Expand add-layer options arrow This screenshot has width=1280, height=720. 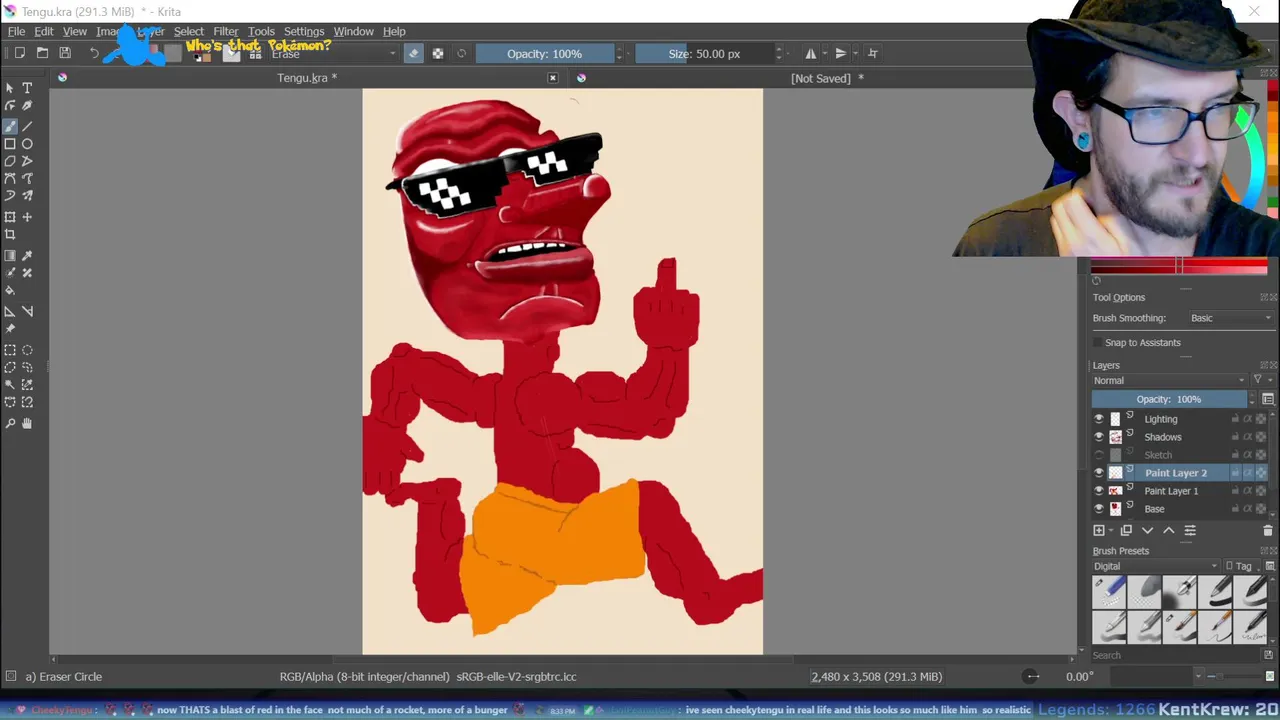[1112, 530]
